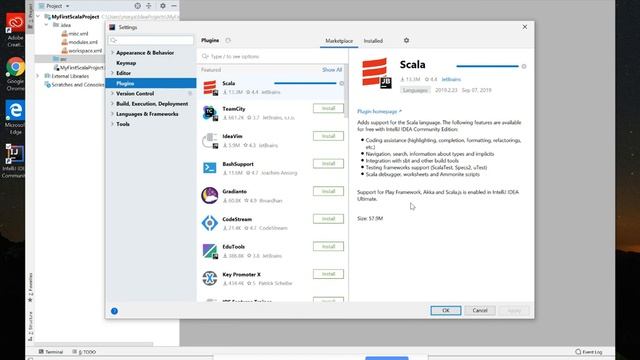Screen dimensions: 640x360
Task: Click the help question mark icon
Action: click(114, 311)
